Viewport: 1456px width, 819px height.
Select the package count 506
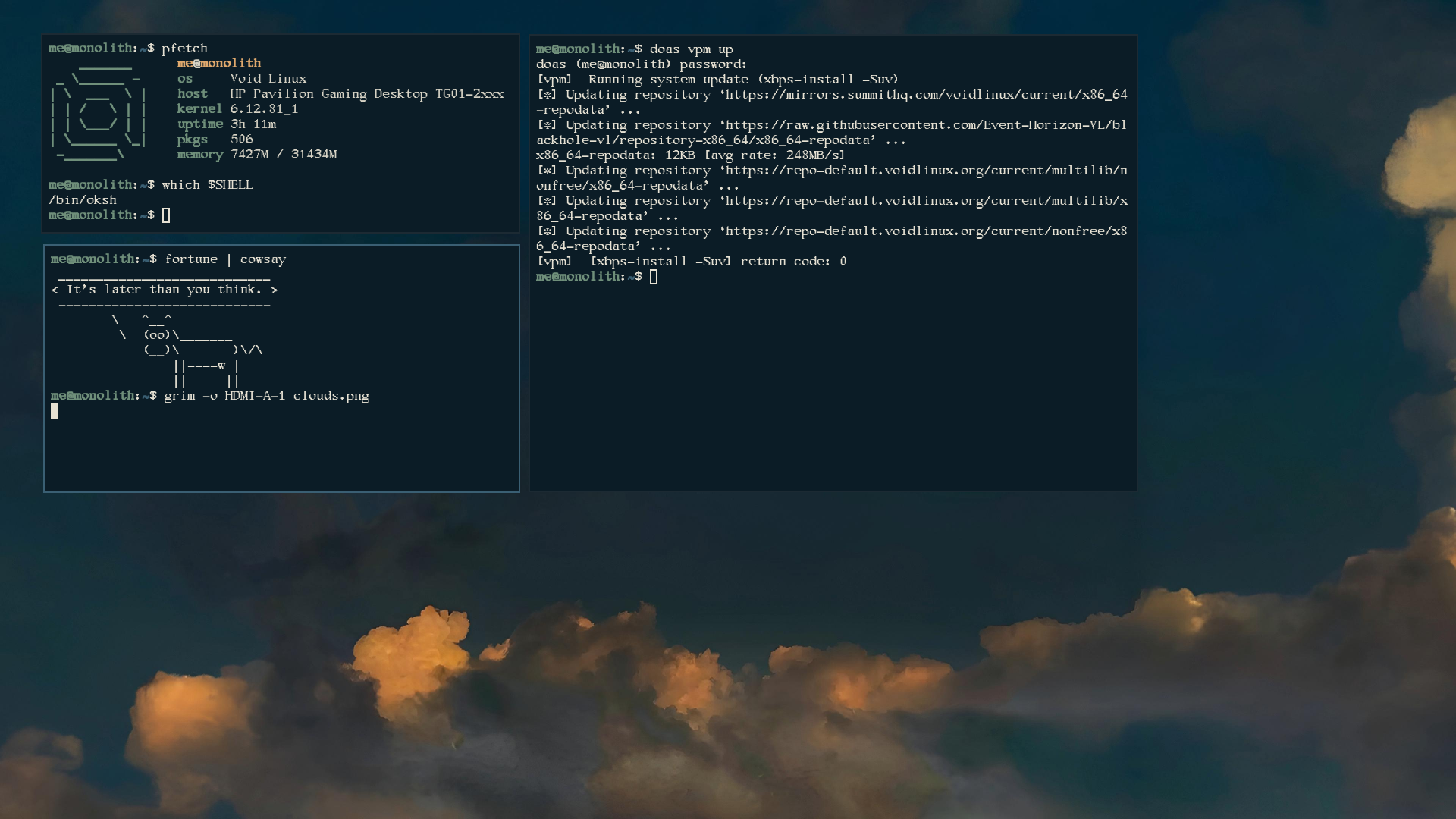click(242, 140)
